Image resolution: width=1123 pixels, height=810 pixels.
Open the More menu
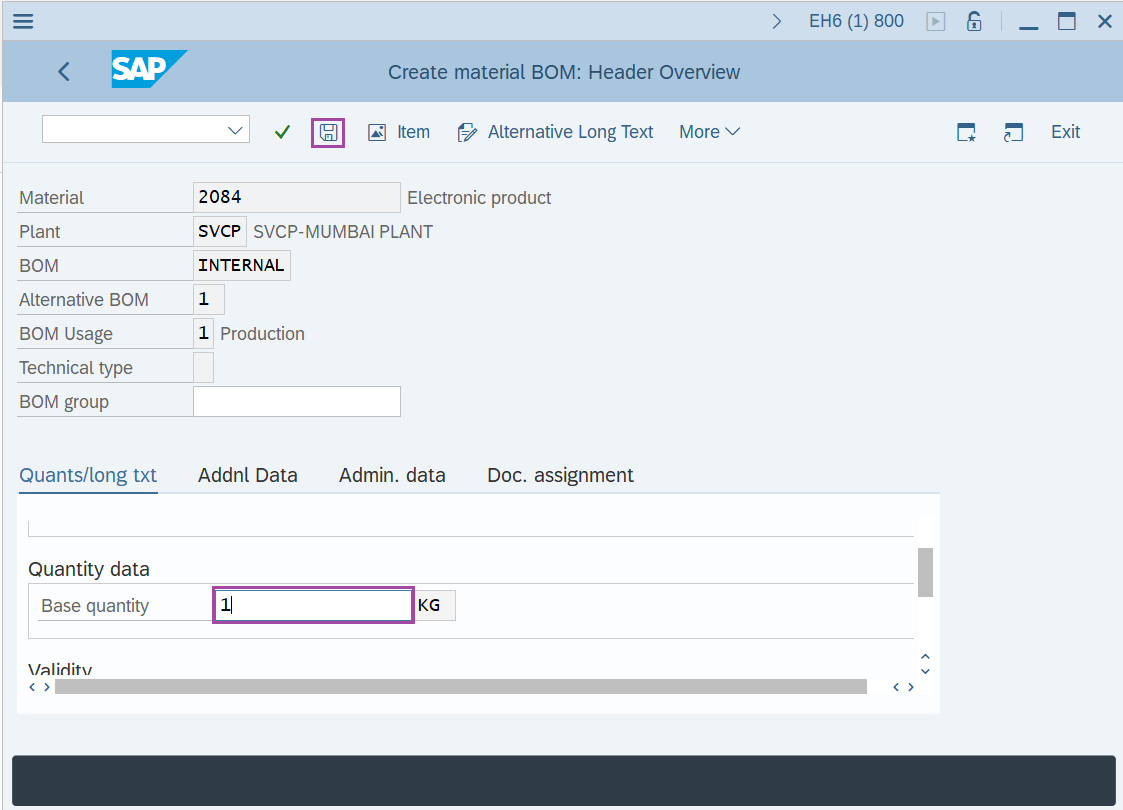pos(709,131)
